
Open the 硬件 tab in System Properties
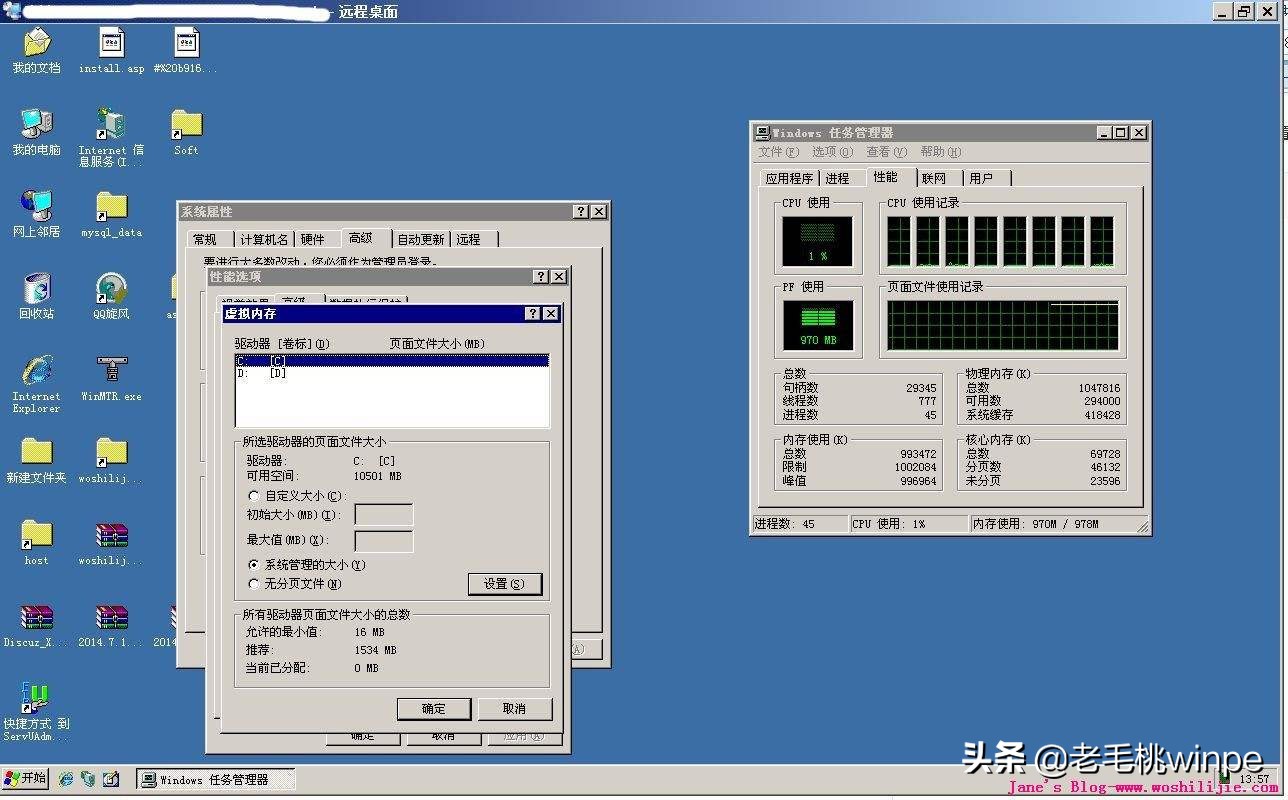pos(315,239)
